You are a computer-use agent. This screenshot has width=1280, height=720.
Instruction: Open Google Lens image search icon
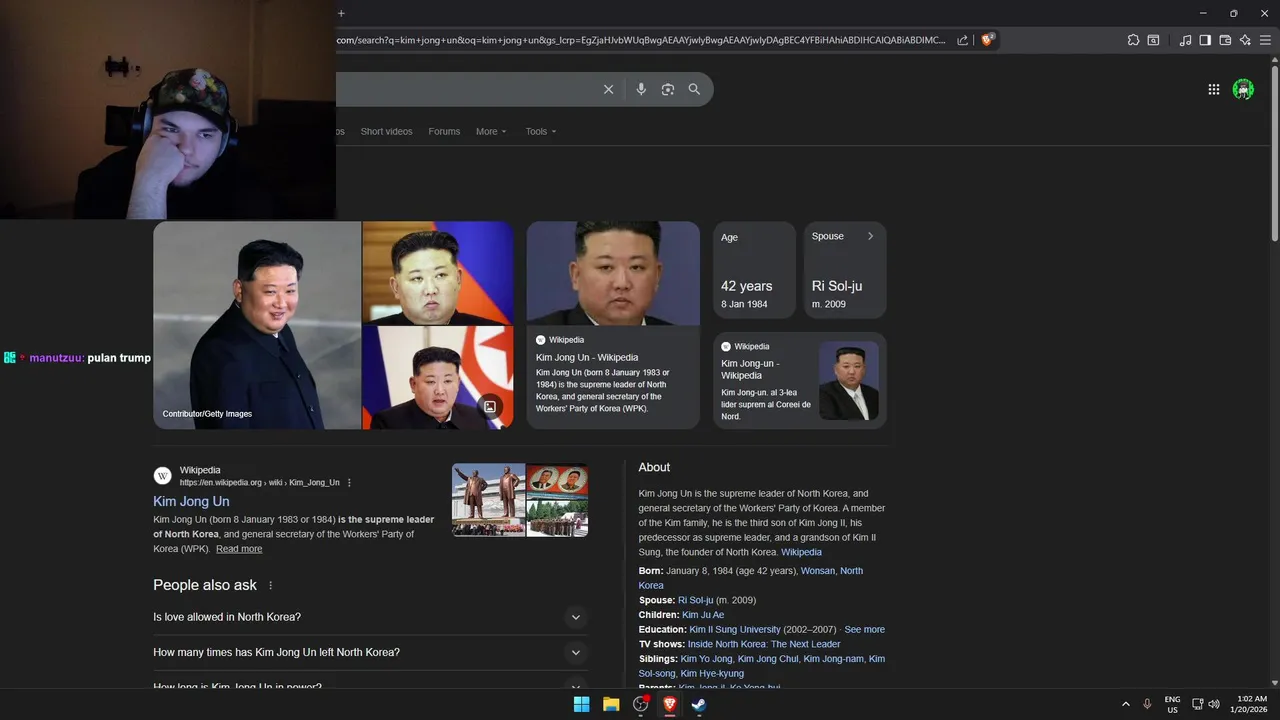pyautogui.click(x=668, y=90)
